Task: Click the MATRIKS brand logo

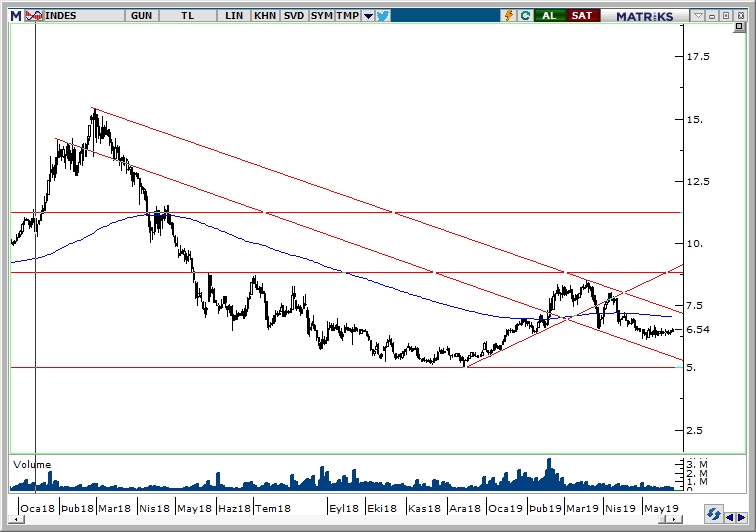Action: point(645,16)
